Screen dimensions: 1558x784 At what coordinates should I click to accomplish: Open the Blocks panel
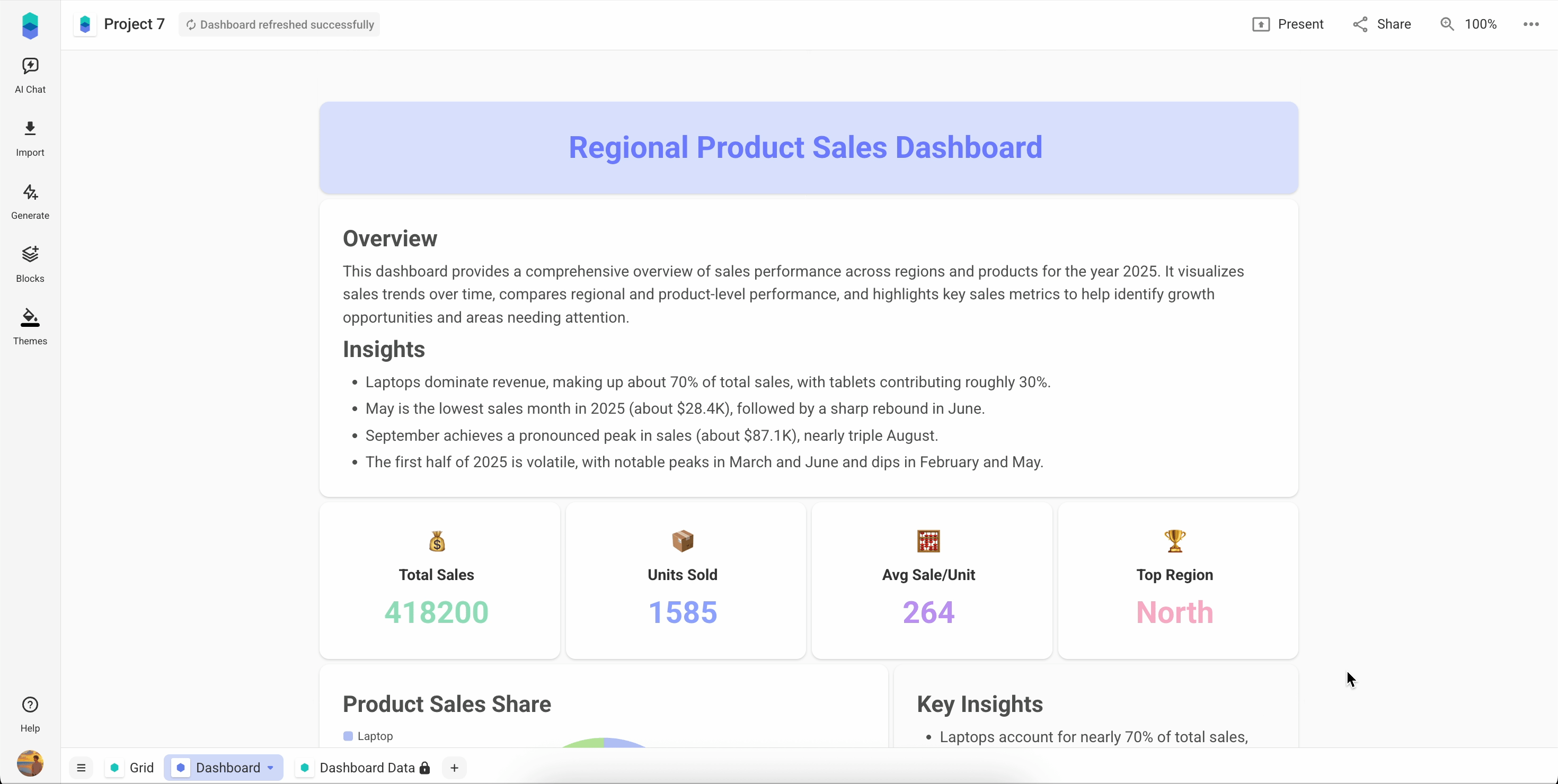tap(30, 264)
